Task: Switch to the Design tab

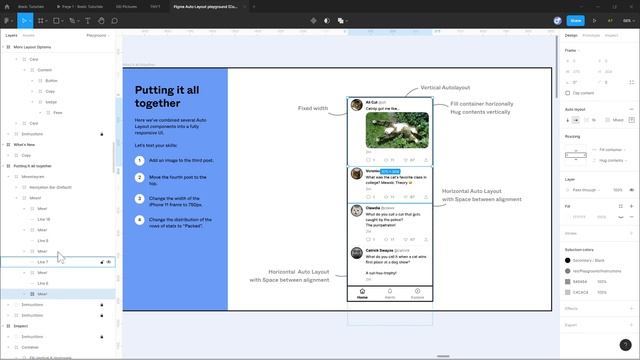Action: [x=571, y=36]
